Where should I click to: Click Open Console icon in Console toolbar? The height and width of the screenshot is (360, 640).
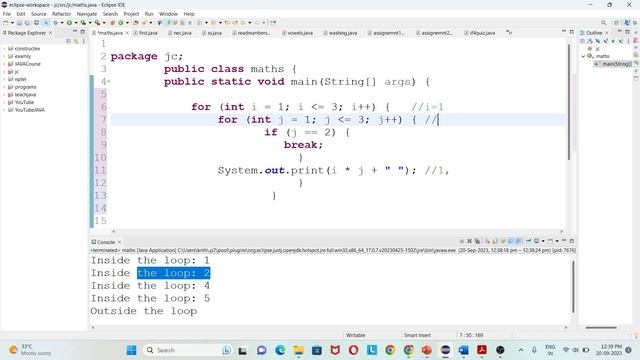550,241
